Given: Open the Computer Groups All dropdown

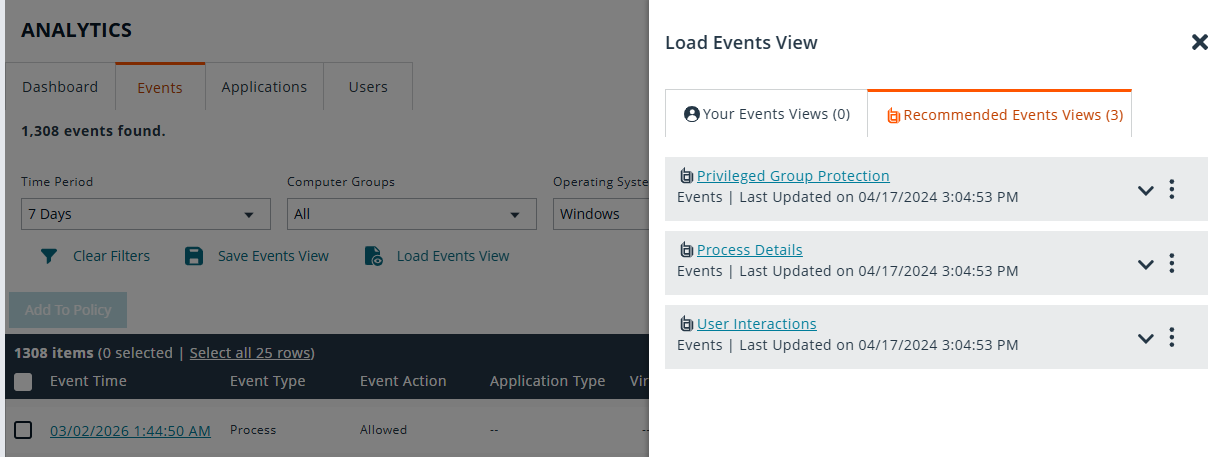Looking at the screenshot, I should click(x=412, y=214).
